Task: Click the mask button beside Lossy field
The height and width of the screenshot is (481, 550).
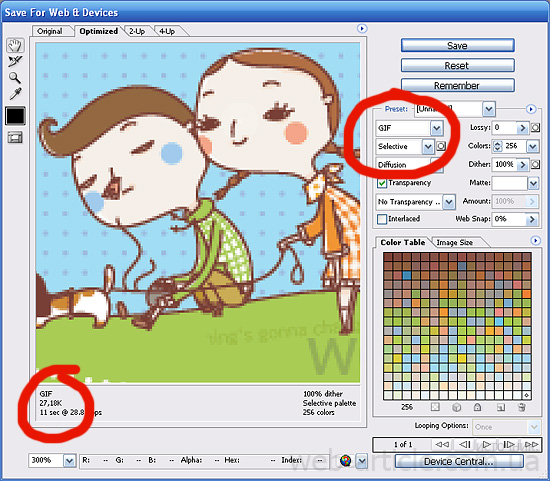Action: (535, 127)
